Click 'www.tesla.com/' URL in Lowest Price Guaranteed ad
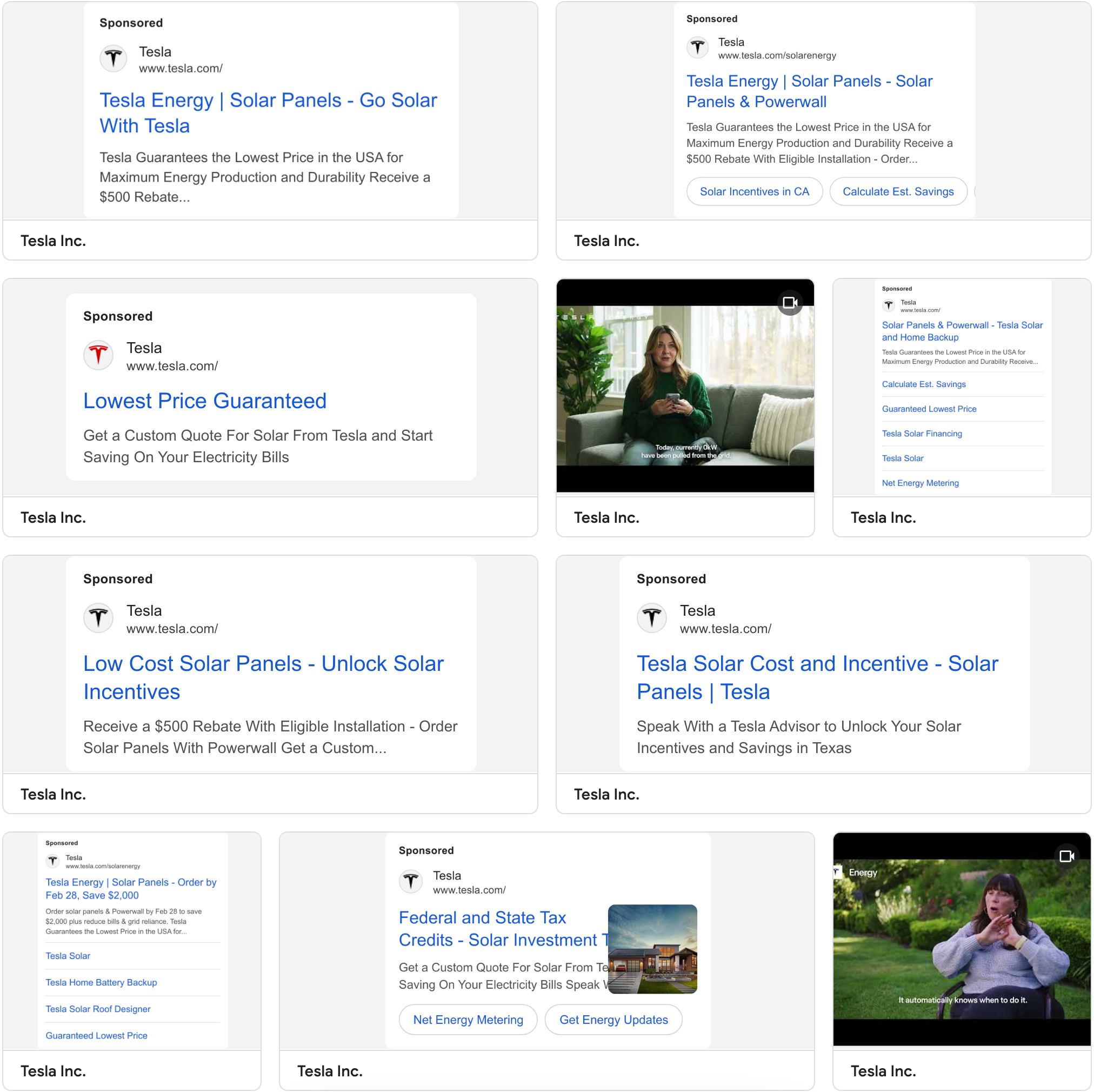The height and width of the screenshot is (1092, 1094). pyautogui.click(x=172, y=366)
